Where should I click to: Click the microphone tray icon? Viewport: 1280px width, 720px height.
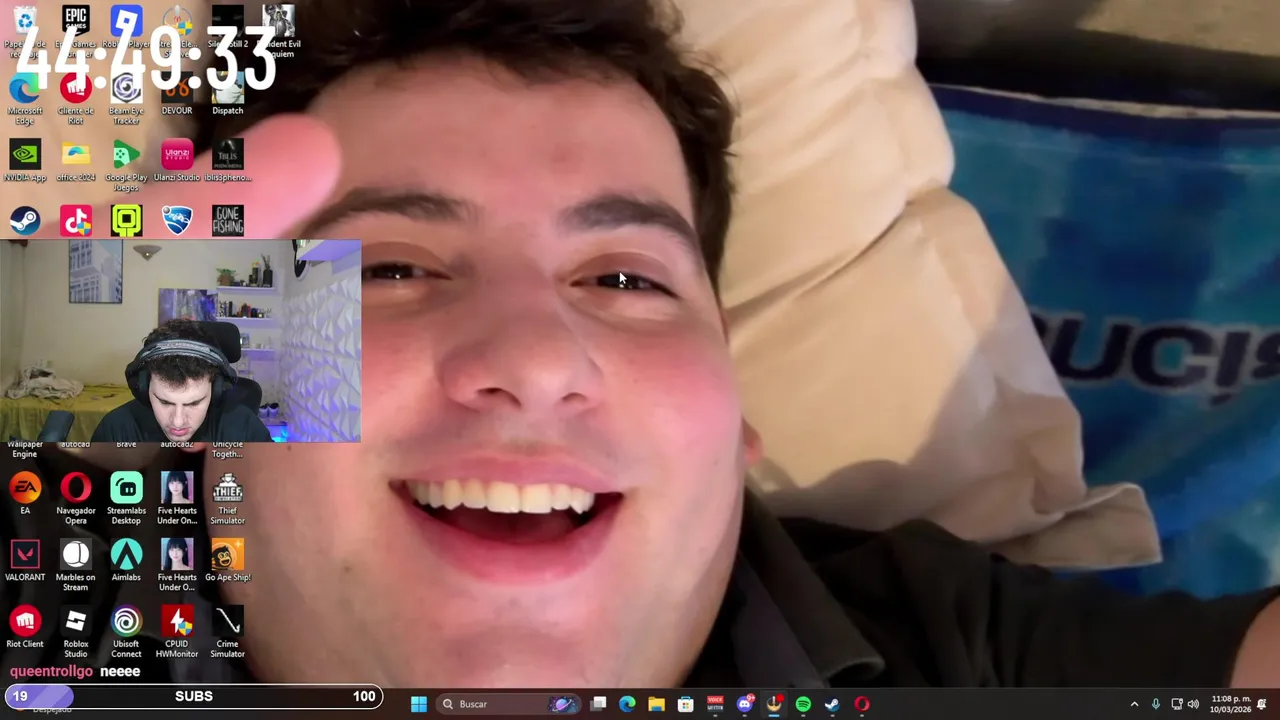coord(1156,704)
